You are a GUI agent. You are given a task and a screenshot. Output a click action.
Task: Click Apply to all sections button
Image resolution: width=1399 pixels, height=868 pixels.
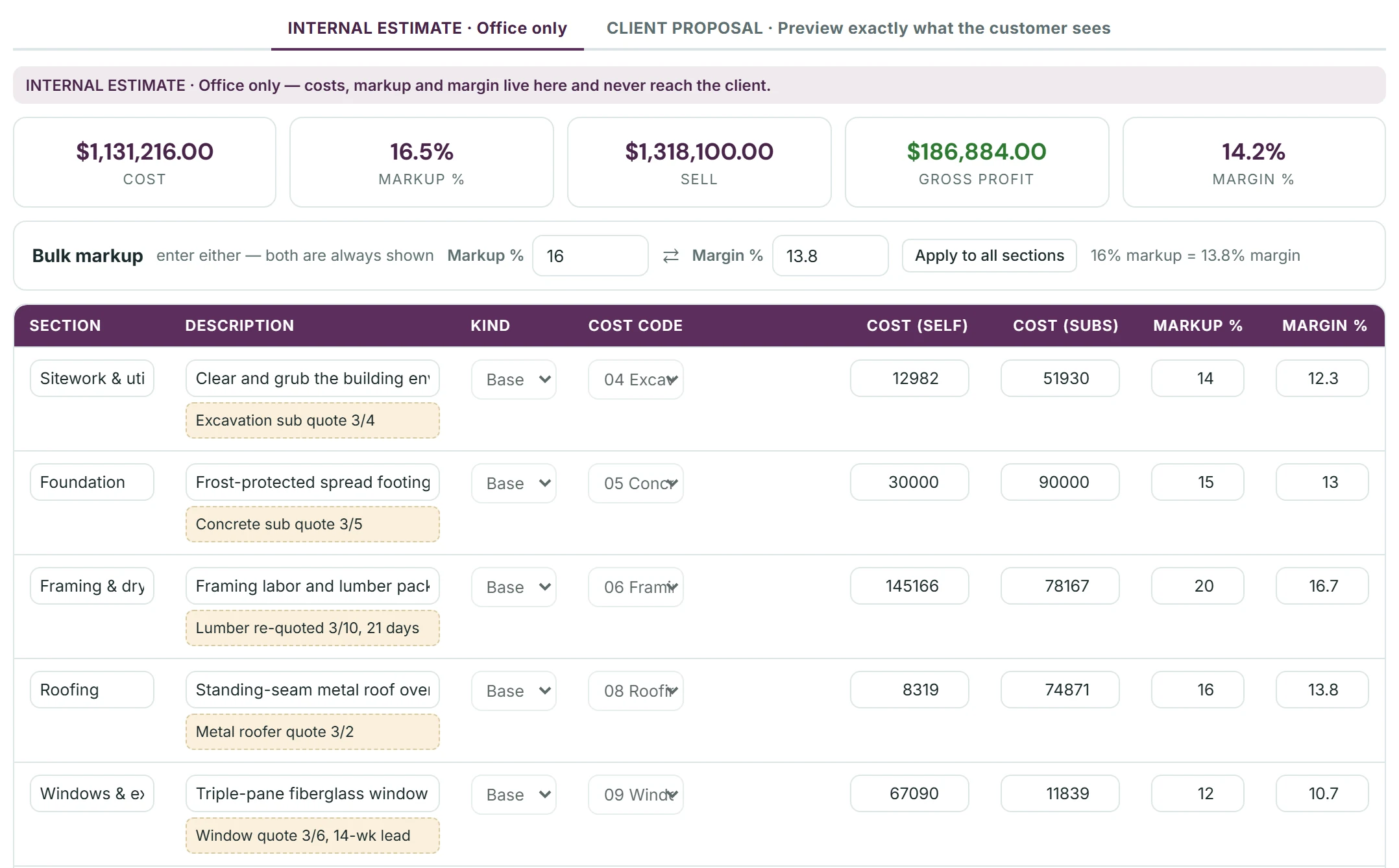coord(990,256)
